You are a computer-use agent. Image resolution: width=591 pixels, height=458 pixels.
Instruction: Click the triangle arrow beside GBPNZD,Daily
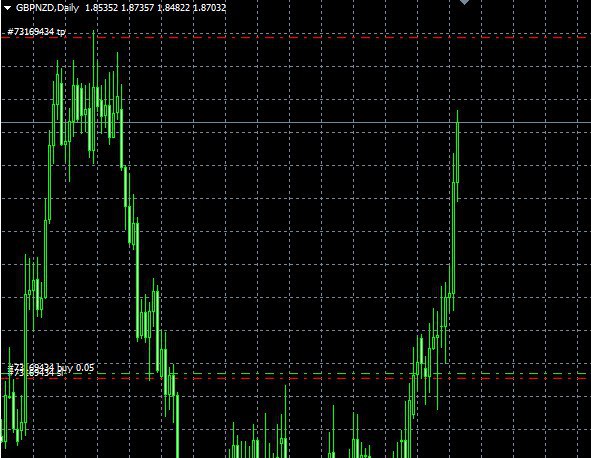(8, 8)
